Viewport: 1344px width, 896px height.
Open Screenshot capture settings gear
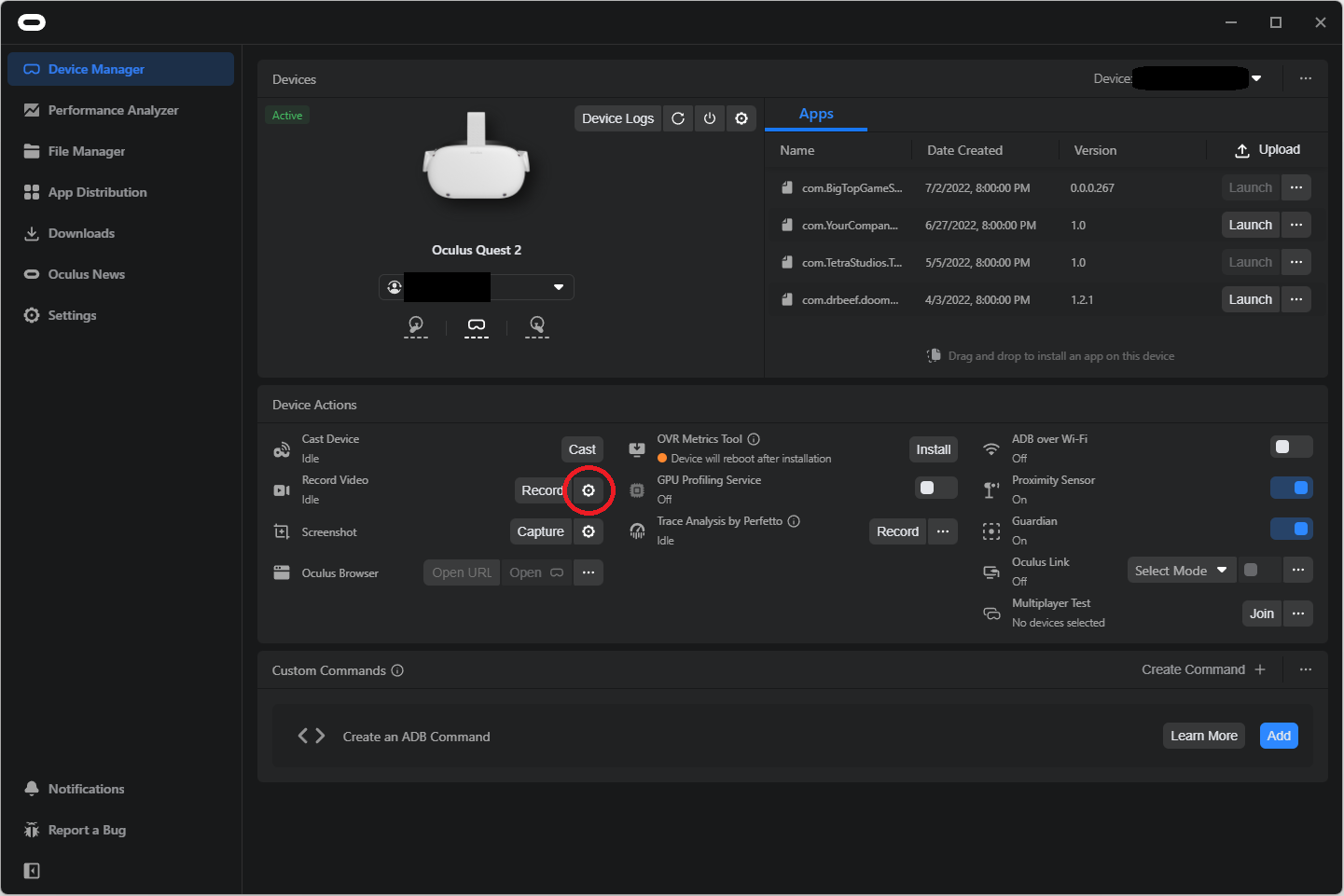589,531
